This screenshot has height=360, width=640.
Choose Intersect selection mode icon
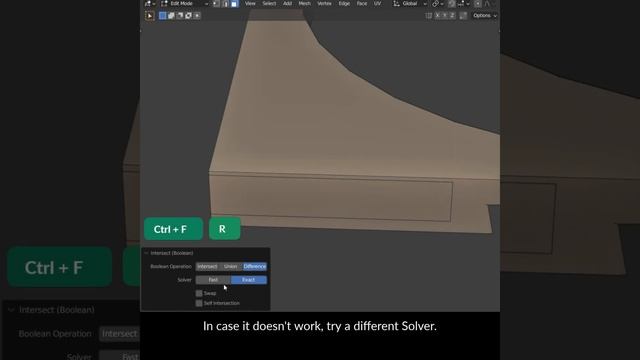[x=197, y=16]
